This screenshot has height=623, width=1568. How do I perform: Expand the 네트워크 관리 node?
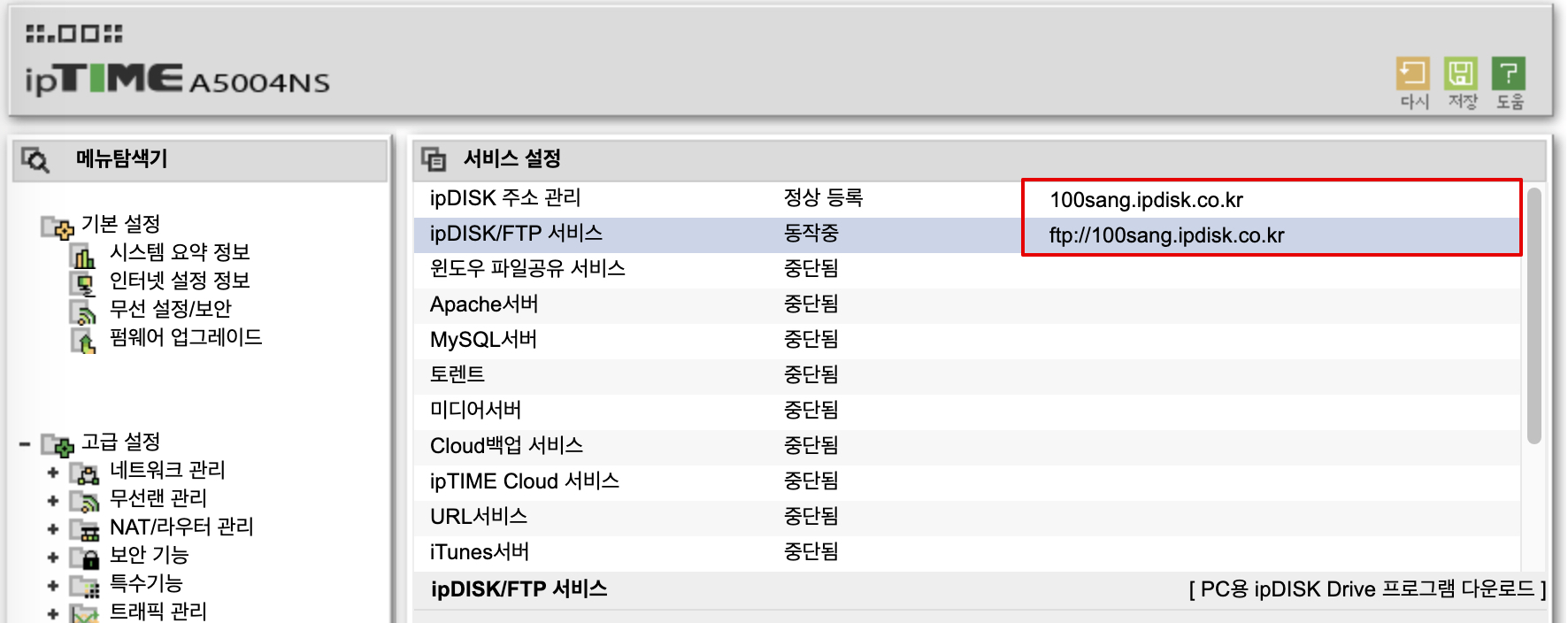pos(53,473)
